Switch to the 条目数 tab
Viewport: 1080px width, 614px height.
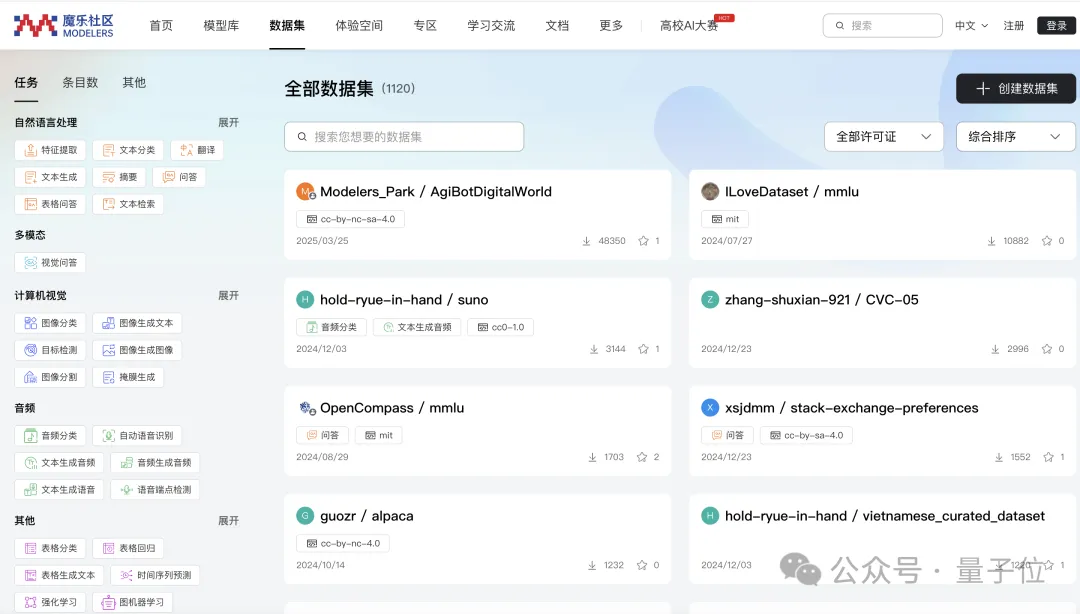click(79, 82)
